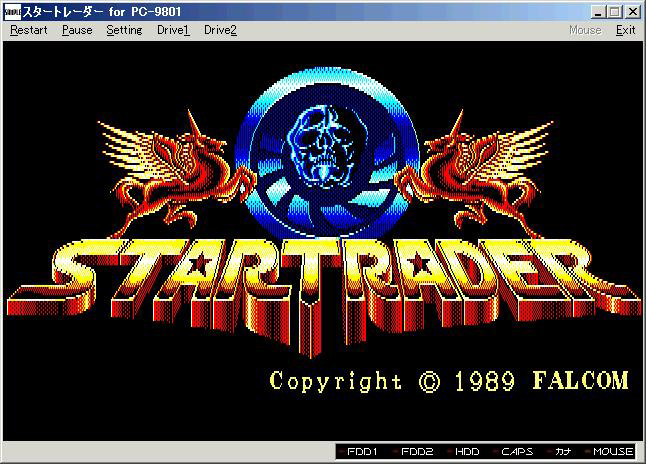Close the emulator window

pyautogui.click(x=632, y=12)
